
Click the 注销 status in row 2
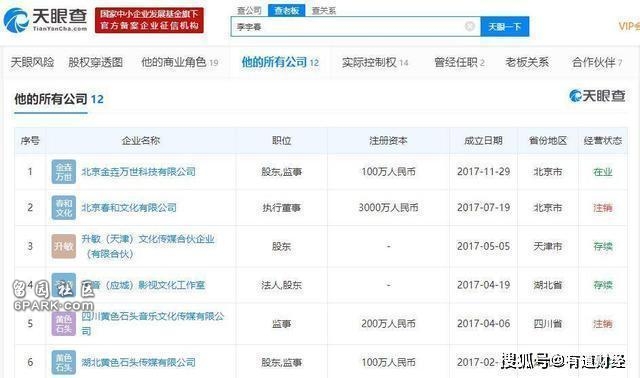[x=603, y=208]
